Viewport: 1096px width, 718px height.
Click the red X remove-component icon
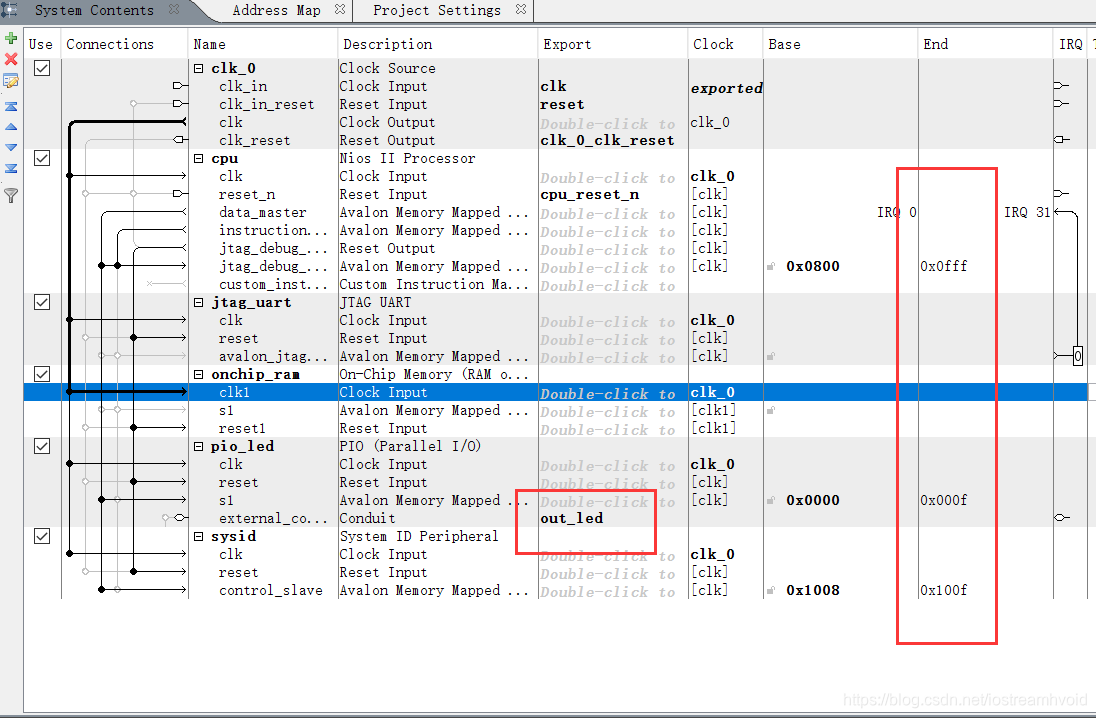point(11,59)
